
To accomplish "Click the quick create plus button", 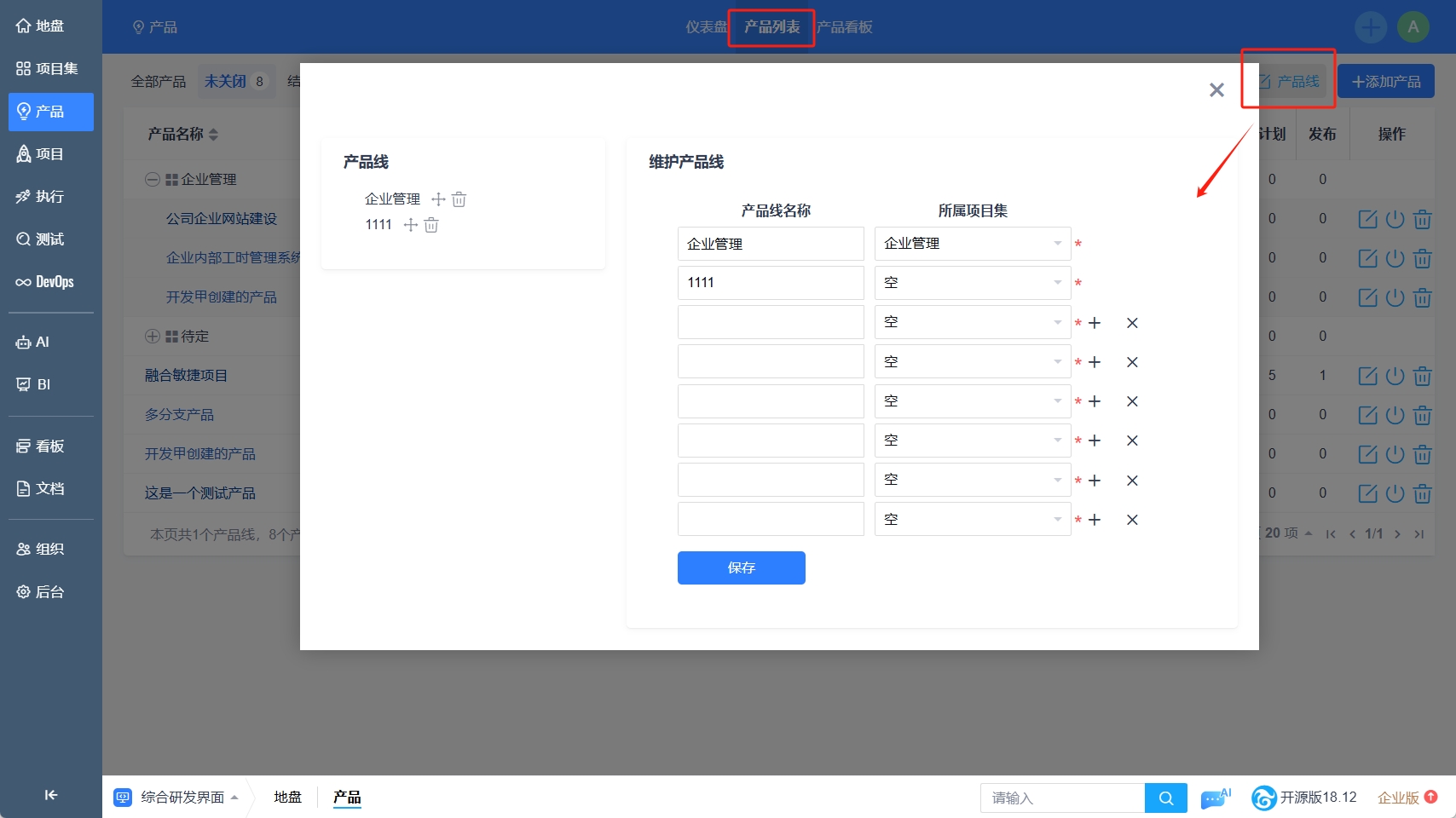I will 1371,27.
